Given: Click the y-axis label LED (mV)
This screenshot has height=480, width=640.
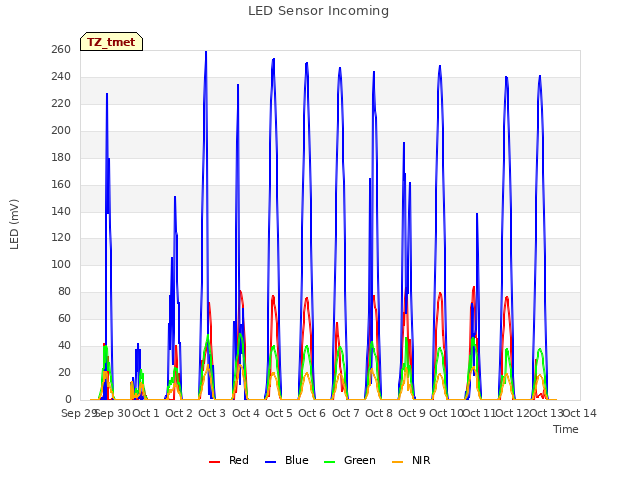Looking at the screenshot, I should [14, 224].
